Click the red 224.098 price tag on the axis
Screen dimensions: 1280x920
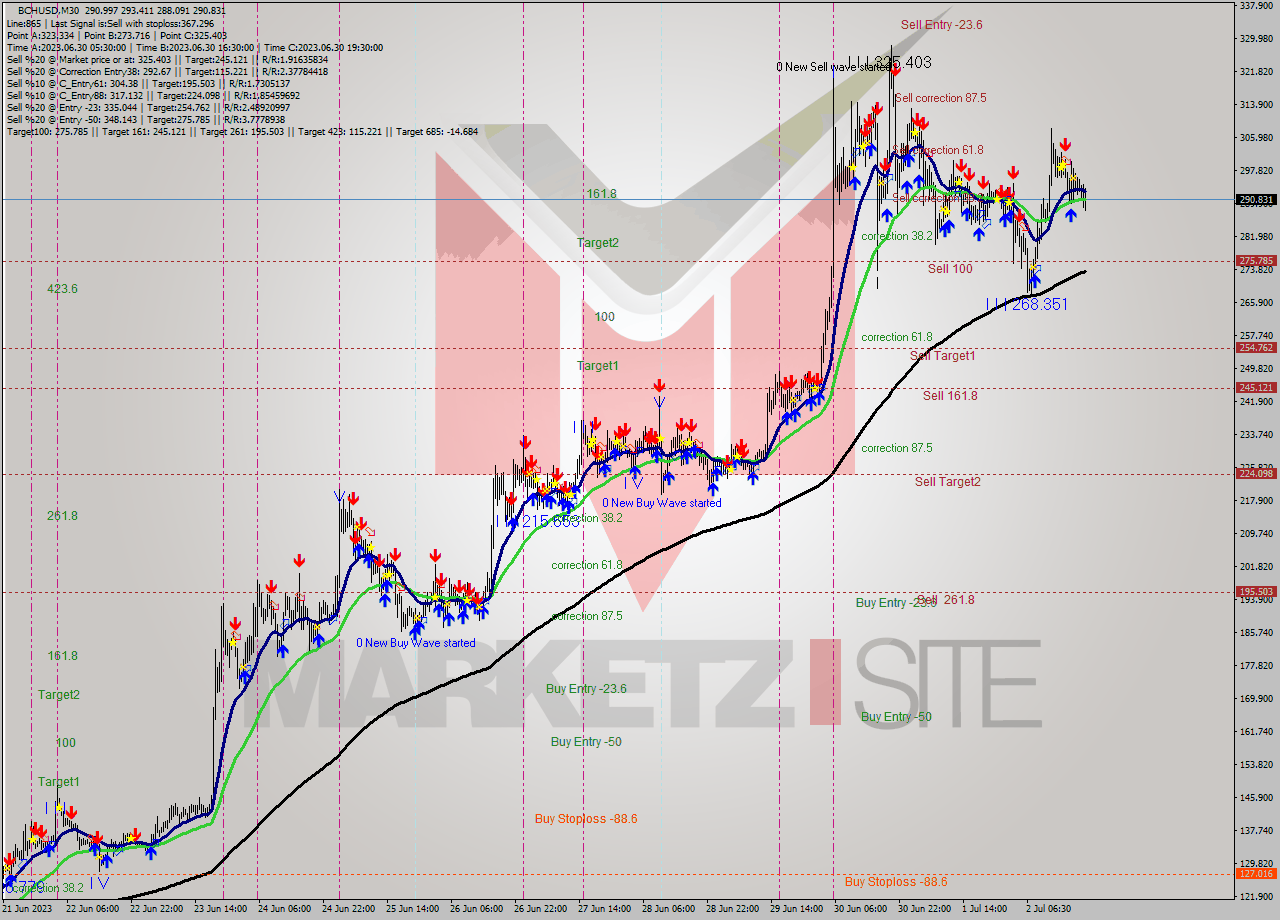click(x=1257, y=474)
